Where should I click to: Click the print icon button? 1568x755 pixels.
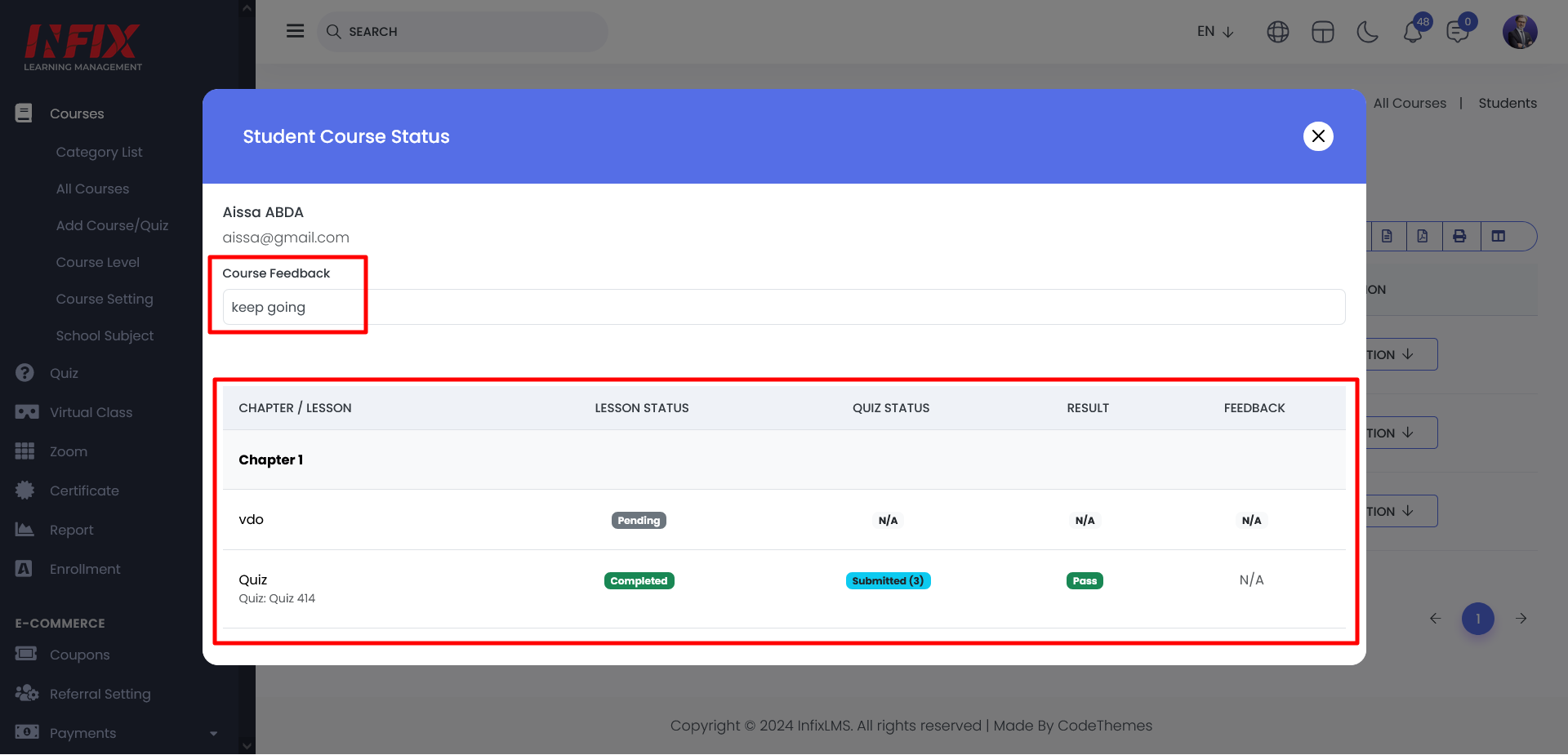point(1459,236)
